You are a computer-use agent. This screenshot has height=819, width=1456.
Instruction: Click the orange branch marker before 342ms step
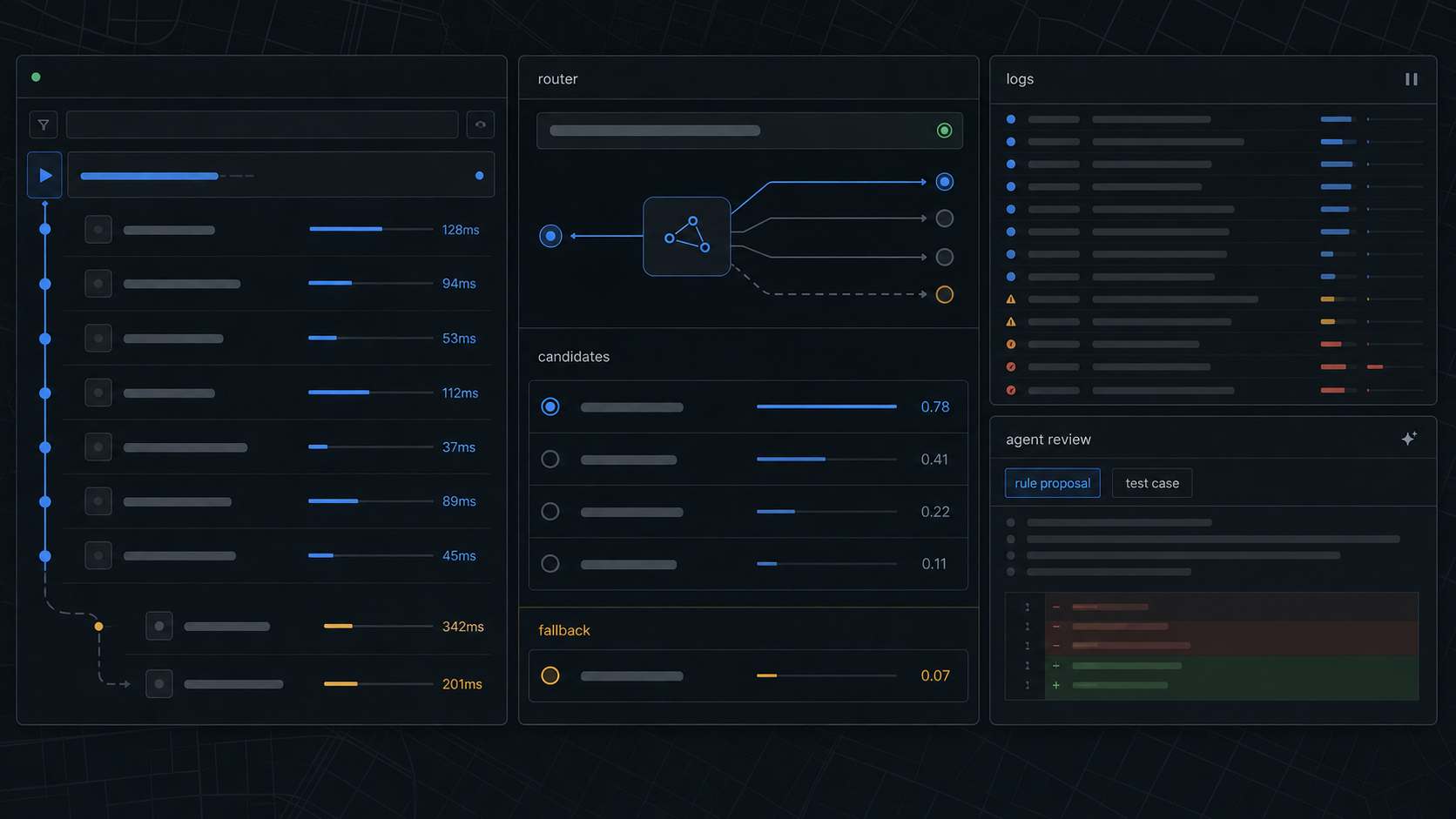click(x=98, y=627)
